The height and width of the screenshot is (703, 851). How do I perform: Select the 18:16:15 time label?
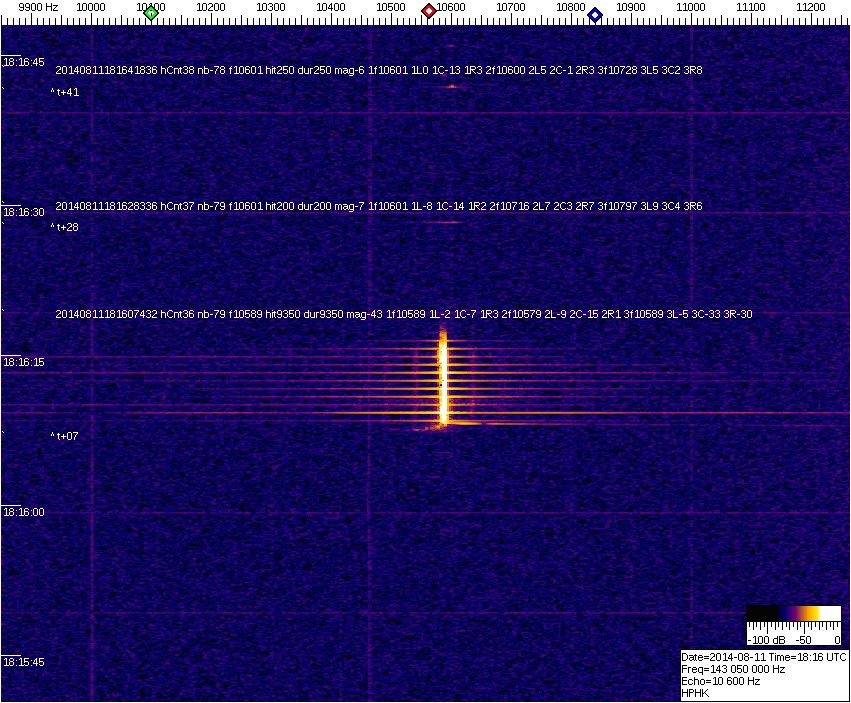pyautogui.click(x=24, y=361)
